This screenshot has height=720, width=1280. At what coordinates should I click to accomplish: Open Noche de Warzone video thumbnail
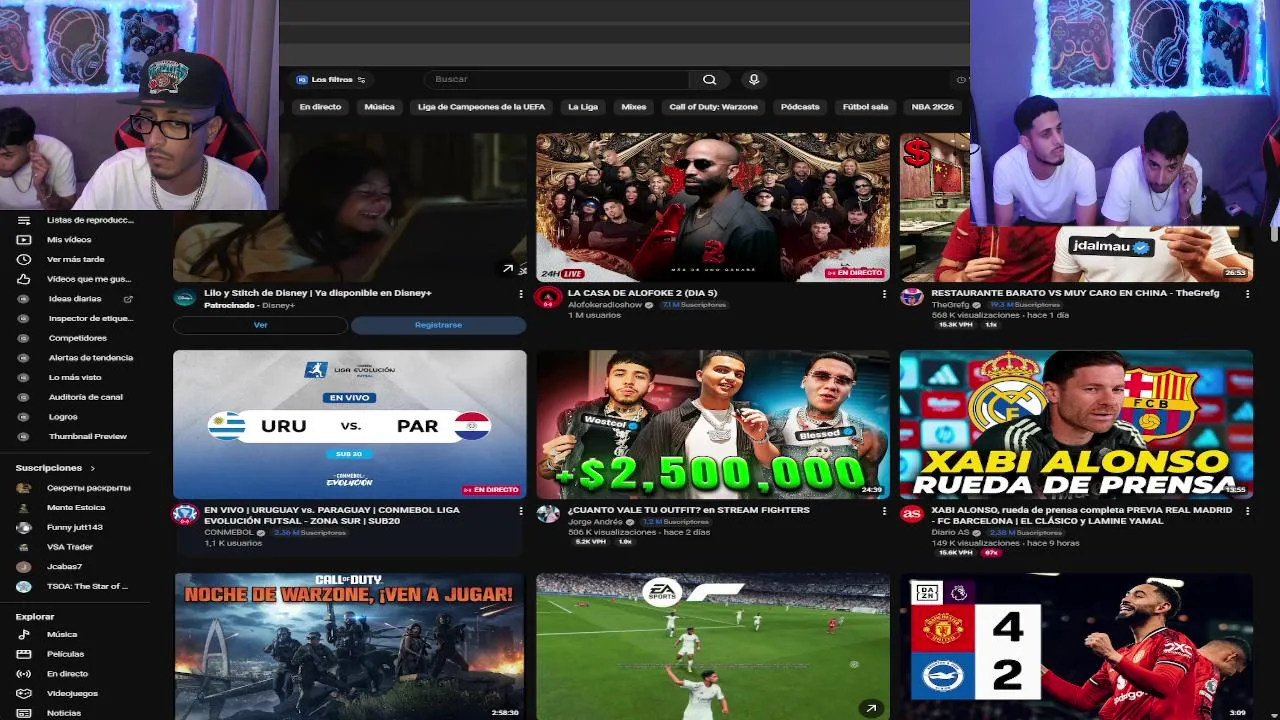(x=349, y=646)
